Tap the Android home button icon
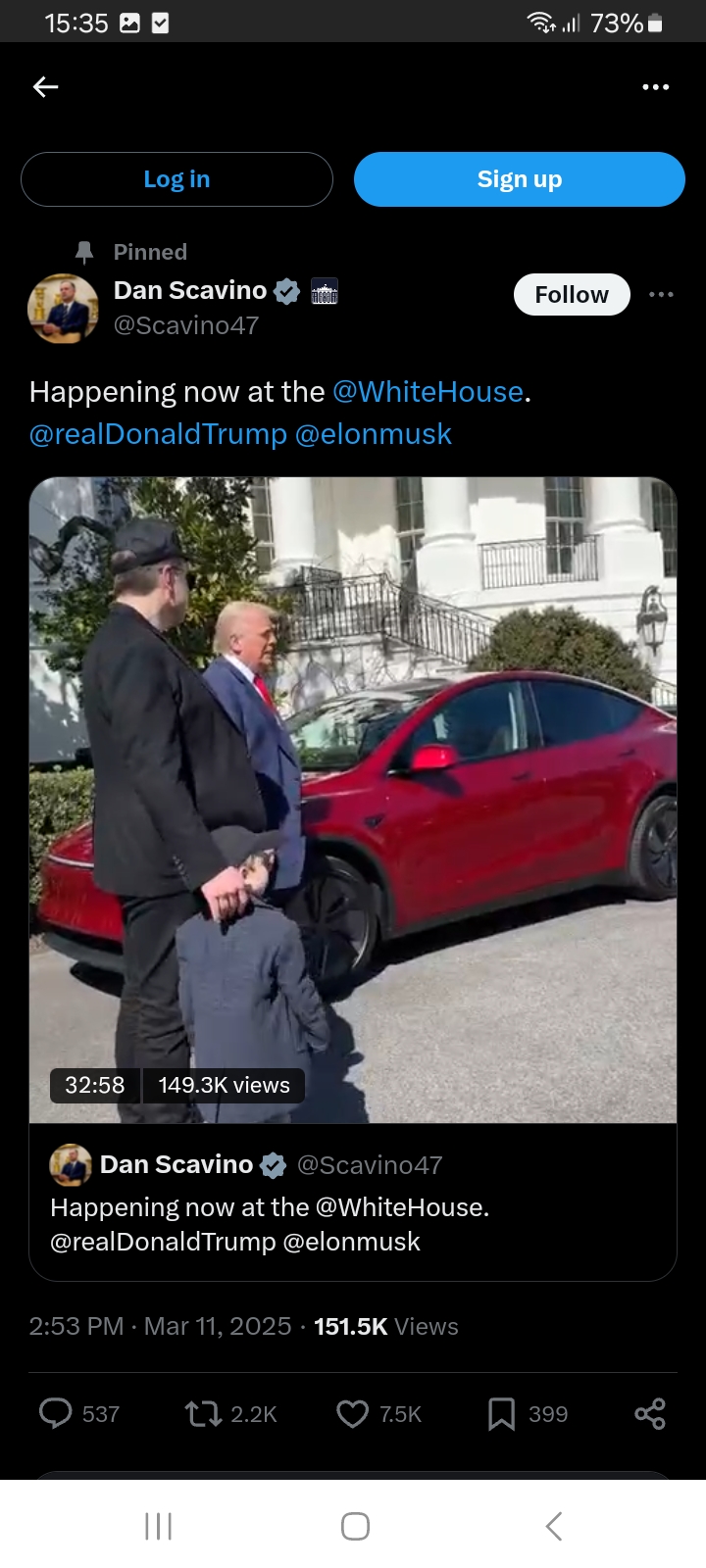706x1568 pixels. click(355, 1526)
